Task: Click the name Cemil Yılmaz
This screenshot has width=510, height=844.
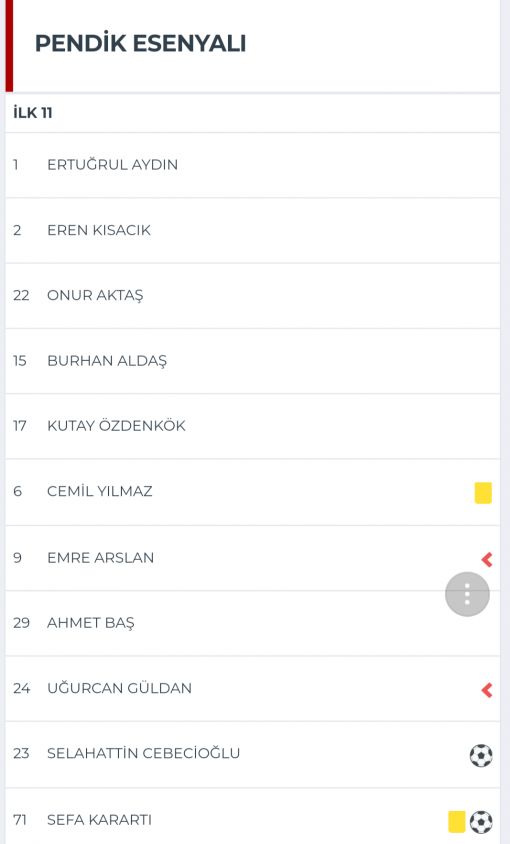Action: pos(100,491)
